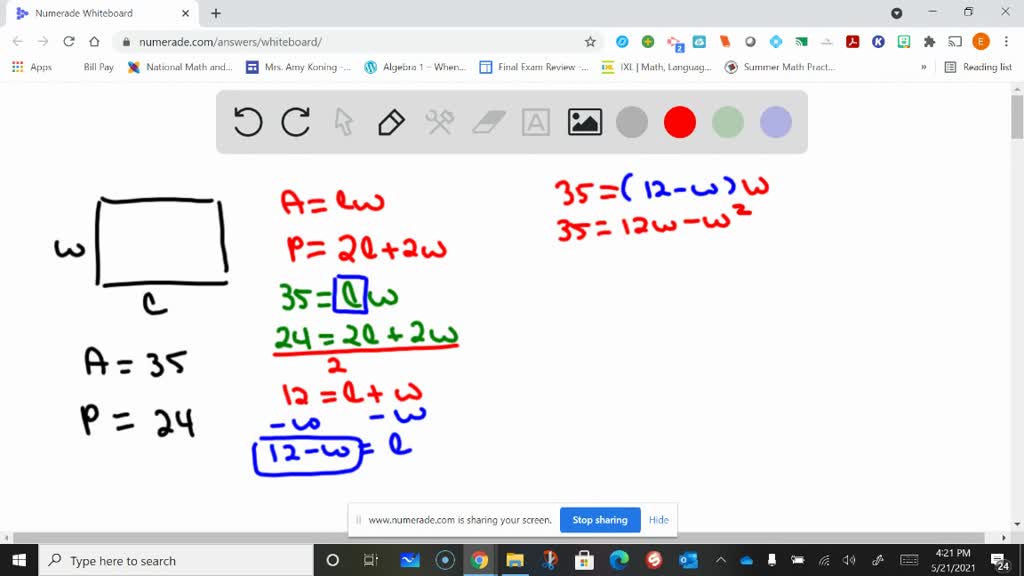
Task: Open the browser extensions puzzle menu
Action: (928, 43)
